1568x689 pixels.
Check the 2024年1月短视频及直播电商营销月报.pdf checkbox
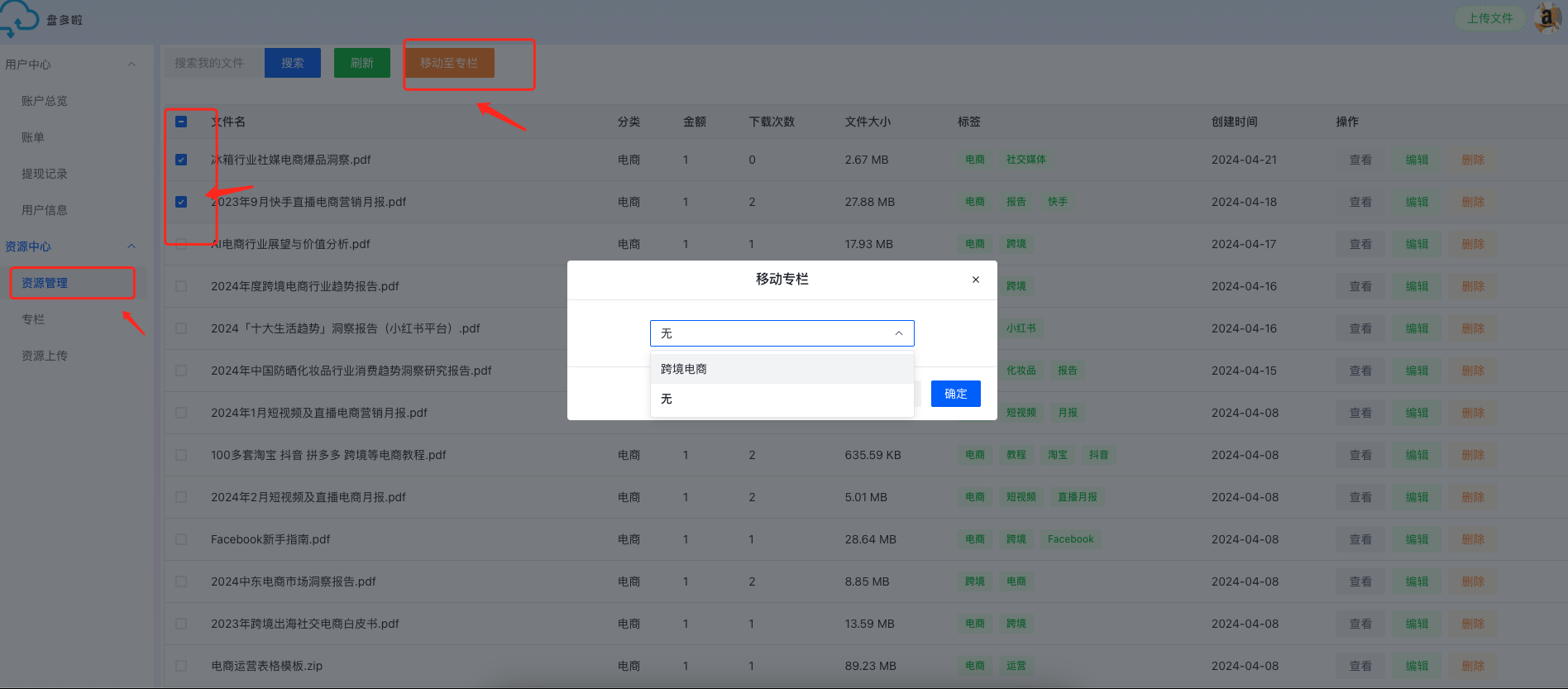coord(181,413)
